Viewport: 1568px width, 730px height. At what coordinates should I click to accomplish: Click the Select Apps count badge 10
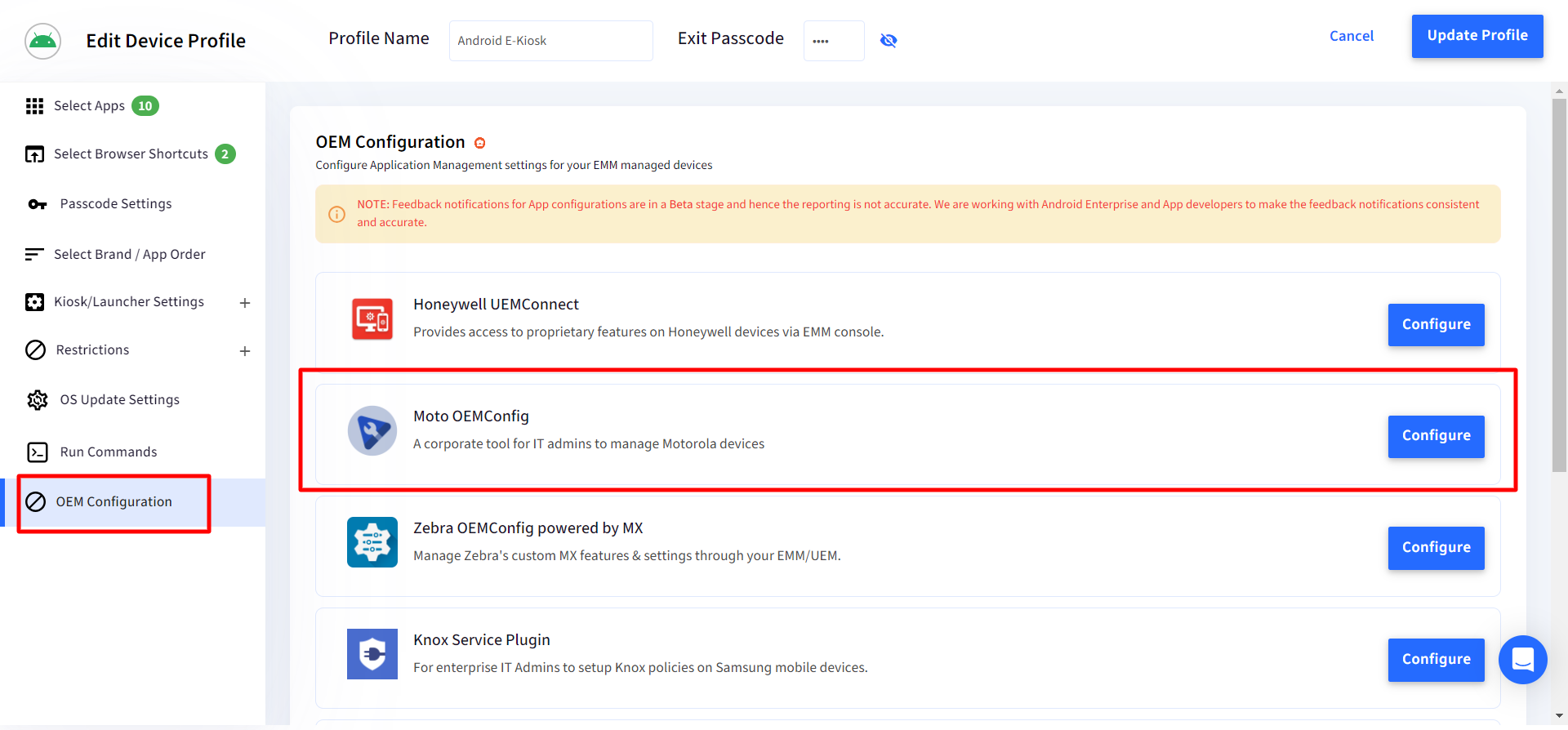145,106
